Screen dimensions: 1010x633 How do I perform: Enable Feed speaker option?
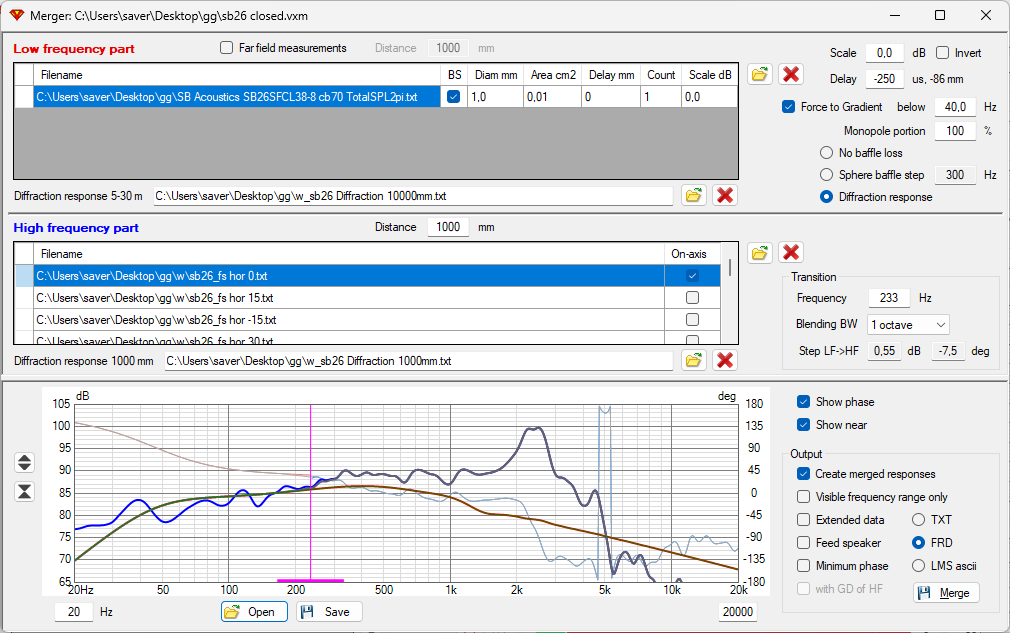(803, 543)
